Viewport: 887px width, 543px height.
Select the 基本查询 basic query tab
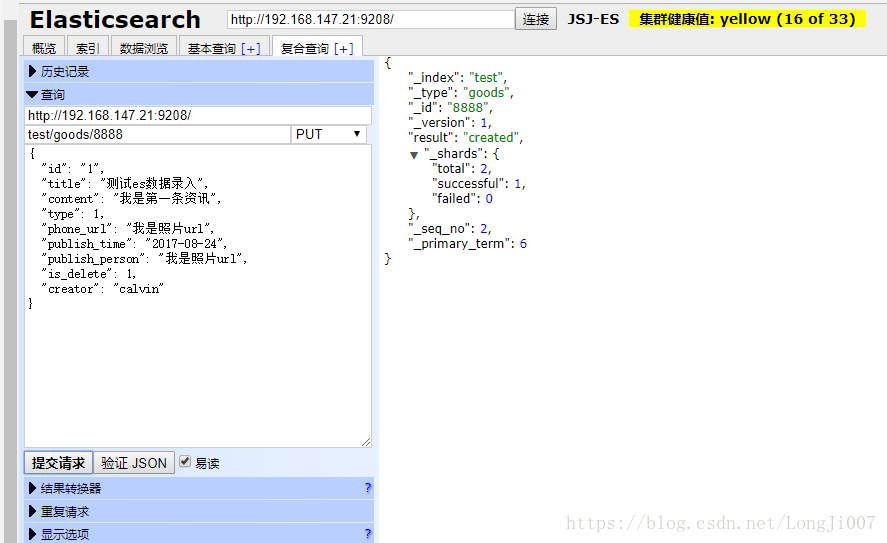212,49
